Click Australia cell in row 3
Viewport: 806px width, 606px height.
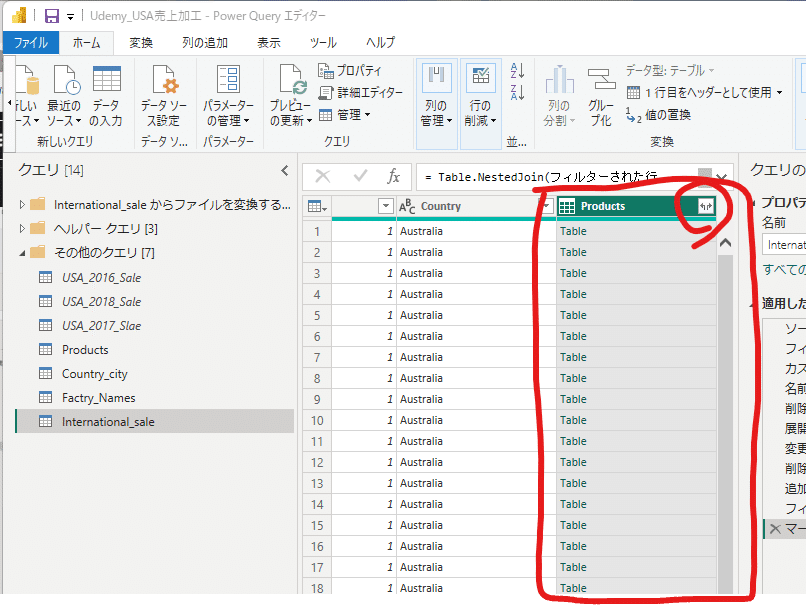click(x=476, y=273)
